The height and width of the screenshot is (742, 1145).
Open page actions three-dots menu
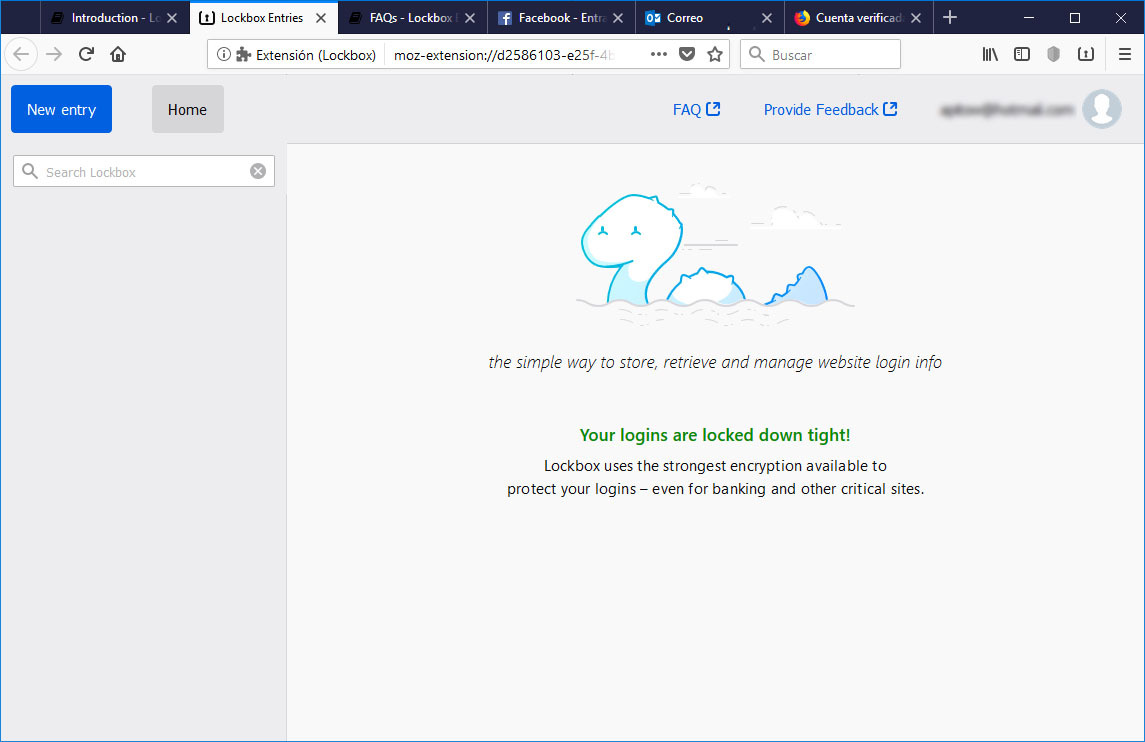point(659,54)
